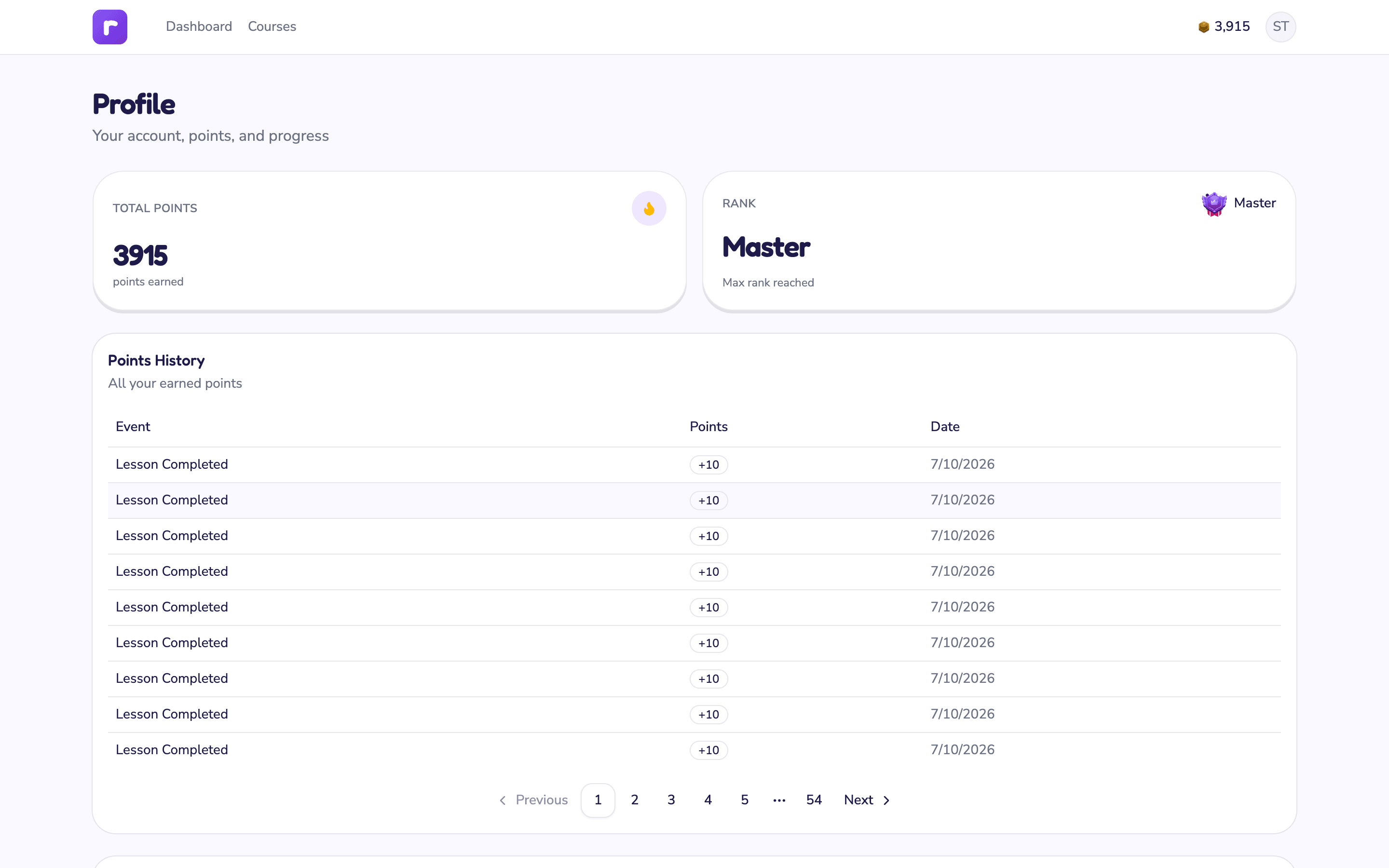
Task: Click the Previous page chevron arrow
Action: (502, 800)
